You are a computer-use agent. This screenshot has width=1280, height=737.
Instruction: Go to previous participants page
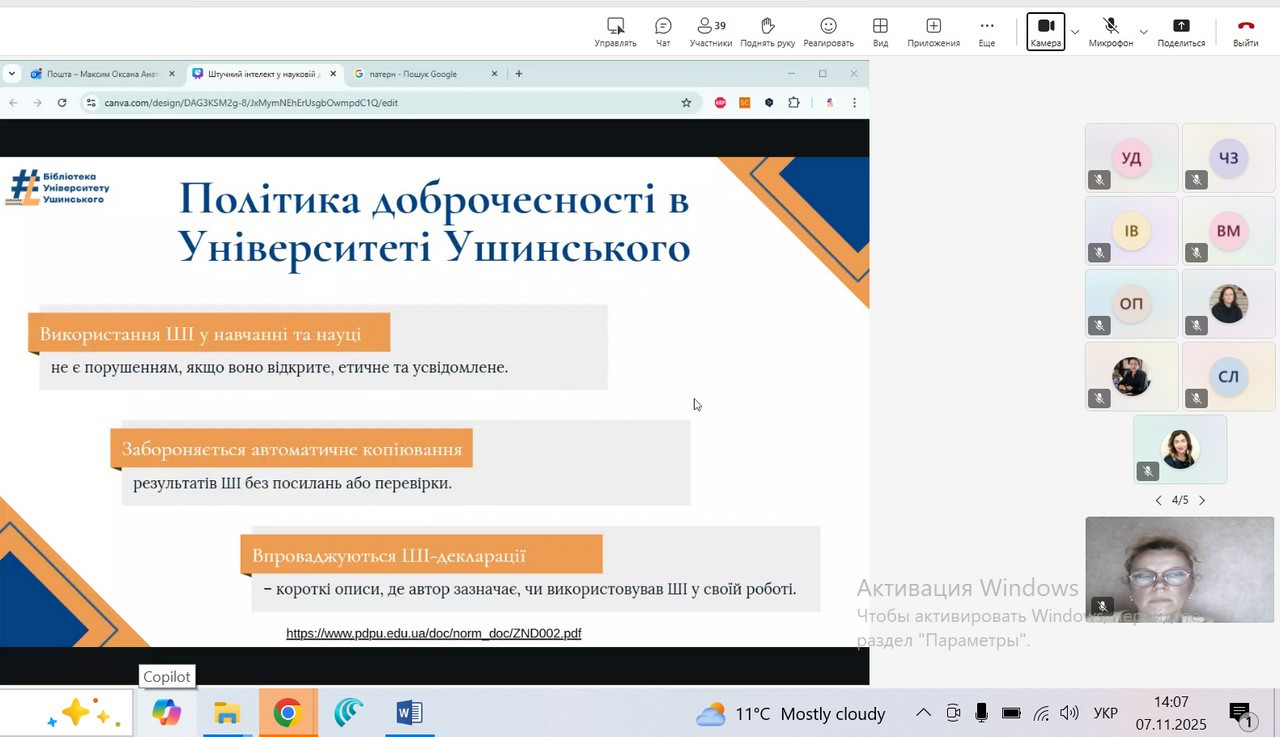pyautogui.click(x=1158, y=500)
